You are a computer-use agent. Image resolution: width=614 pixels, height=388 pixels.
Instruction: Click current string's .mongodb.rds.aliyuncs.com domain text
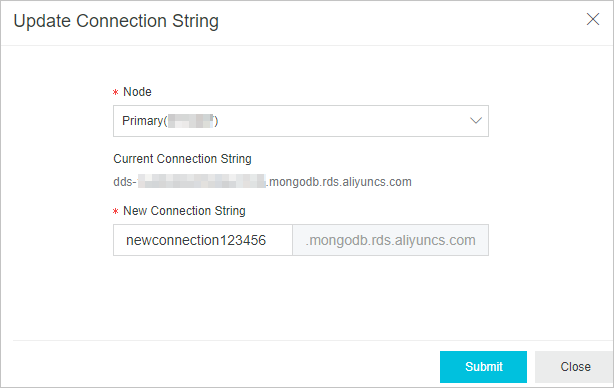click(339, 182)
